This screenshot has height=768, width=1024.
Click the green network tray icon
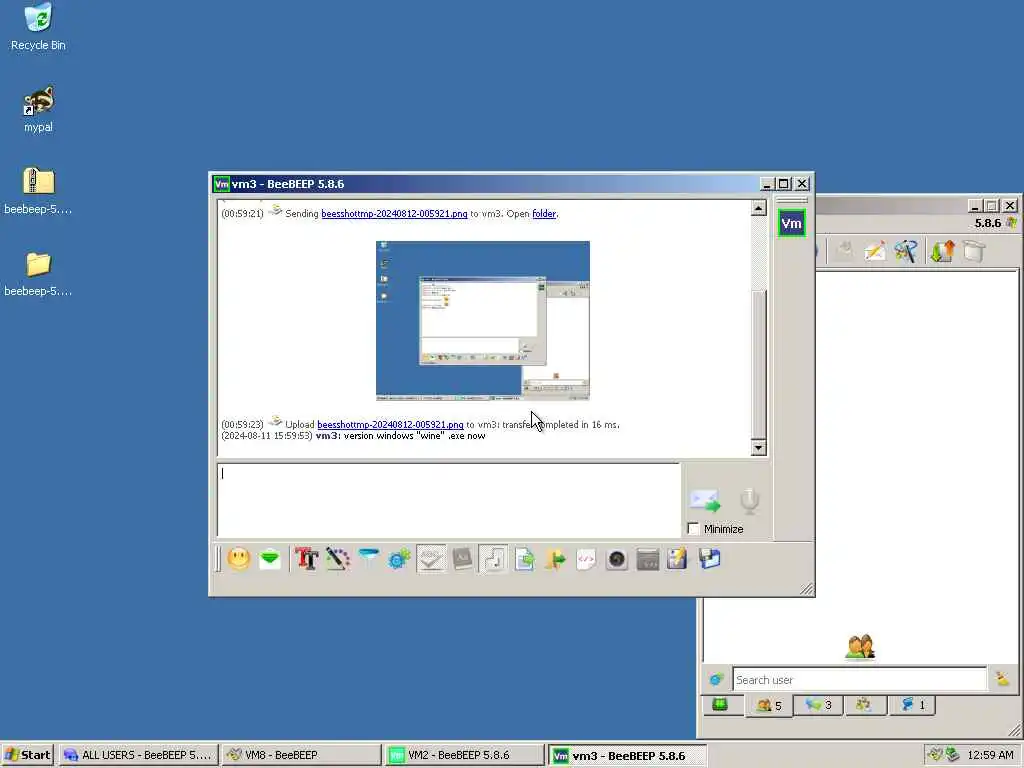coord(953,755)
